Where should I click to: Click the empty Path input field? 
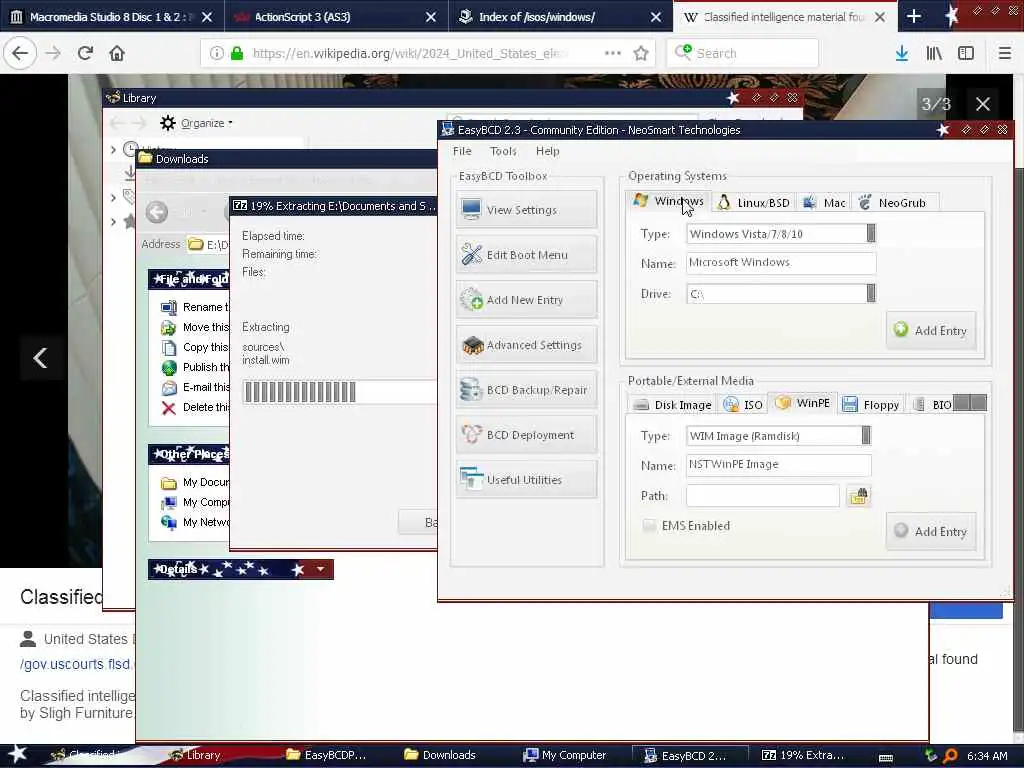tap(762, 496)
